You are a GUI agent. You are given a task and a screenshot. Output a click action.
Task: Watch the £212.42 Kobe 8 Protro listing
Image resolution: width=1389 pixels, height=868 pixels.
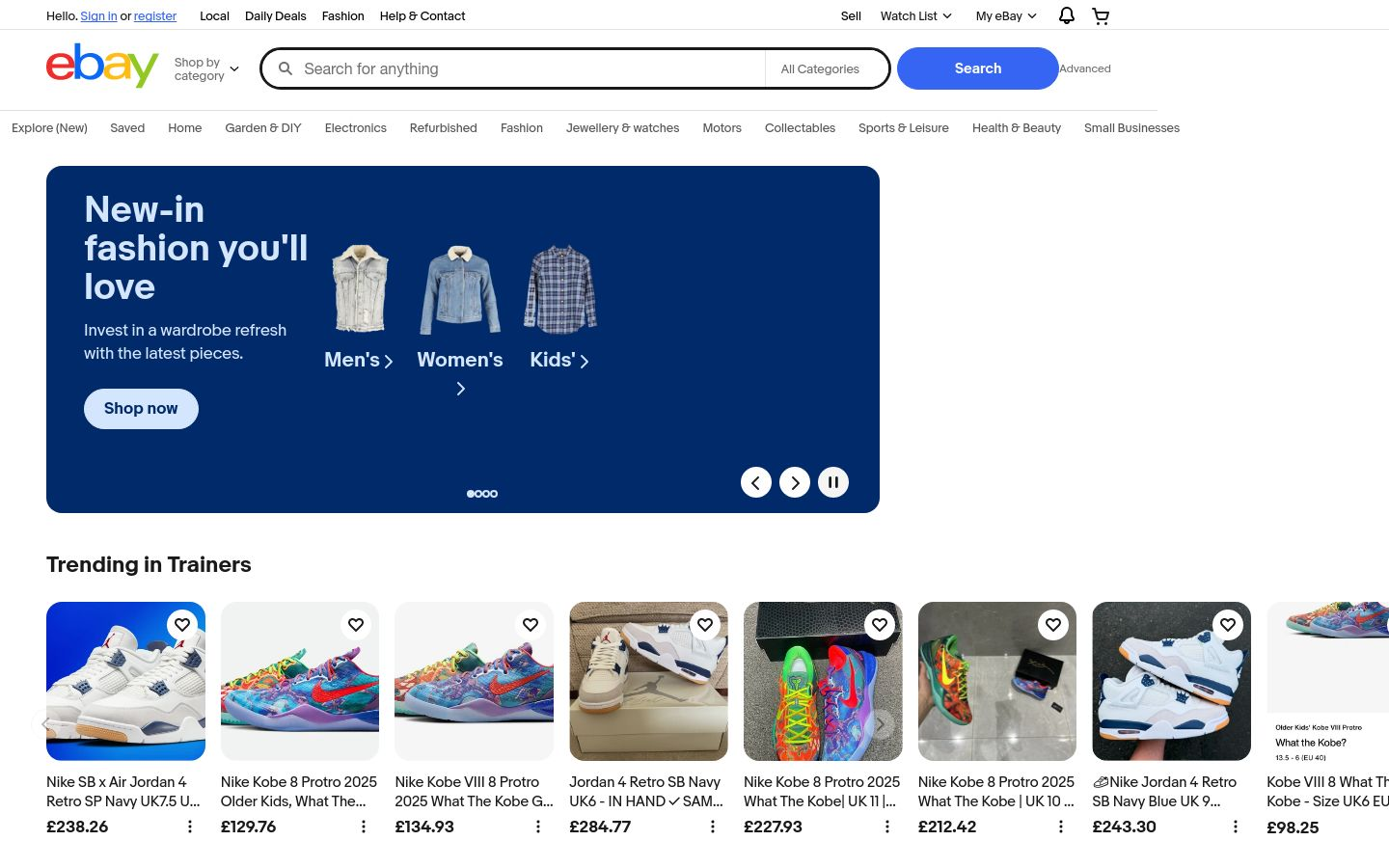[1053, 625]
